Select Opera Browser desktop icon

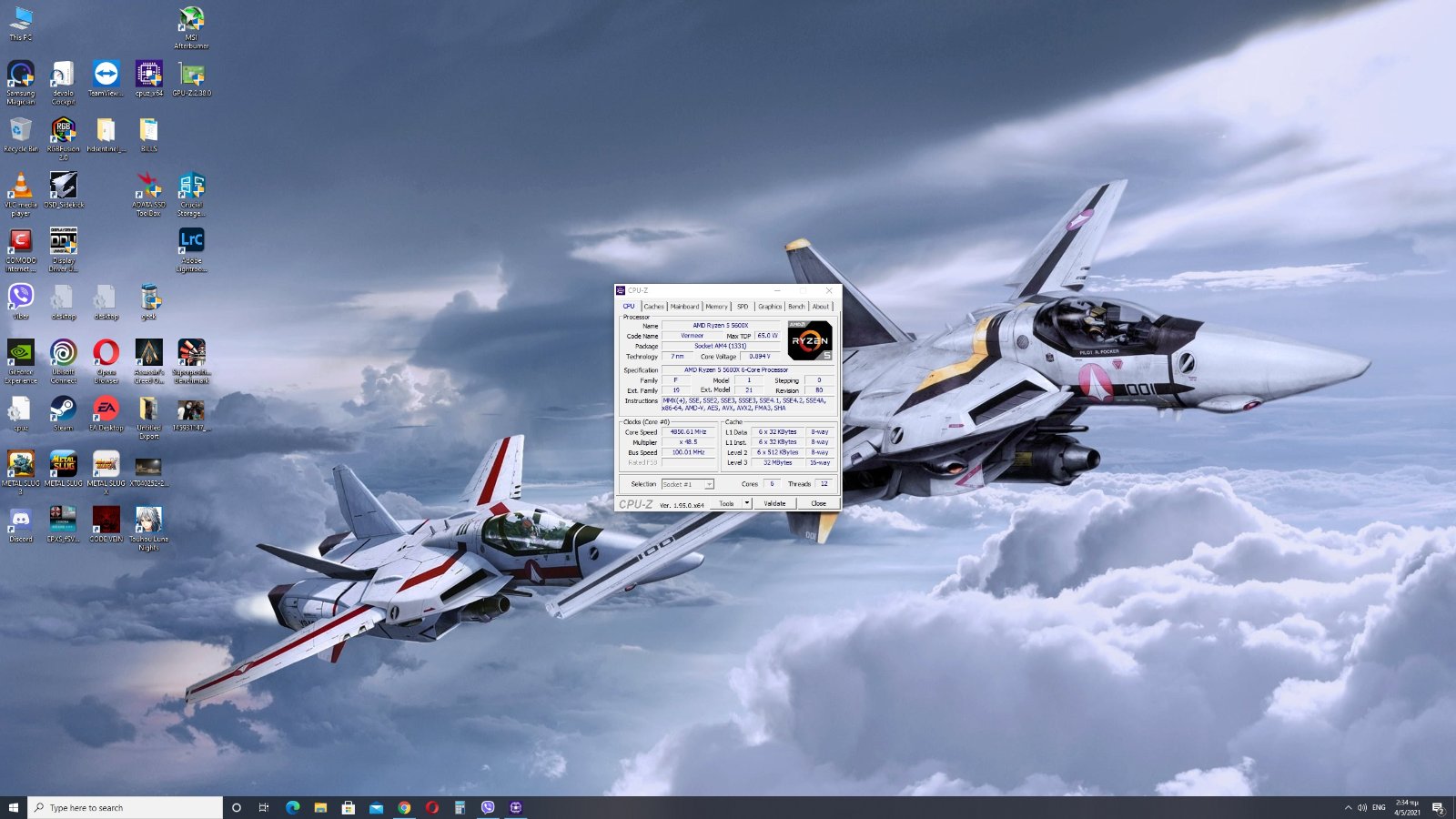point(106,361)
